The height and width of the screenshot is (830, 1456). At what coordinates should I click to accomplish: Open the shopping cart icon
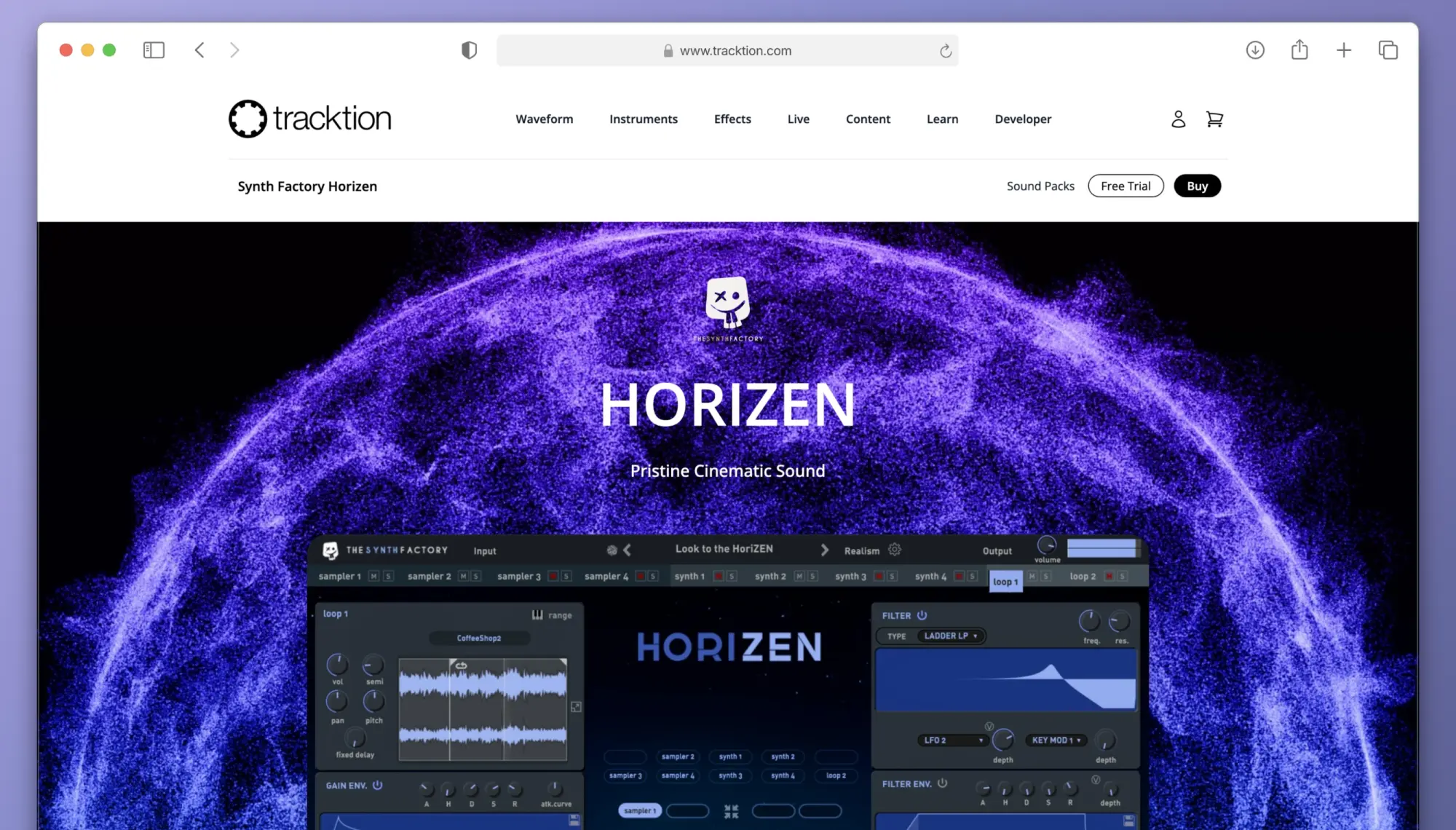(x=1214, y=119)
